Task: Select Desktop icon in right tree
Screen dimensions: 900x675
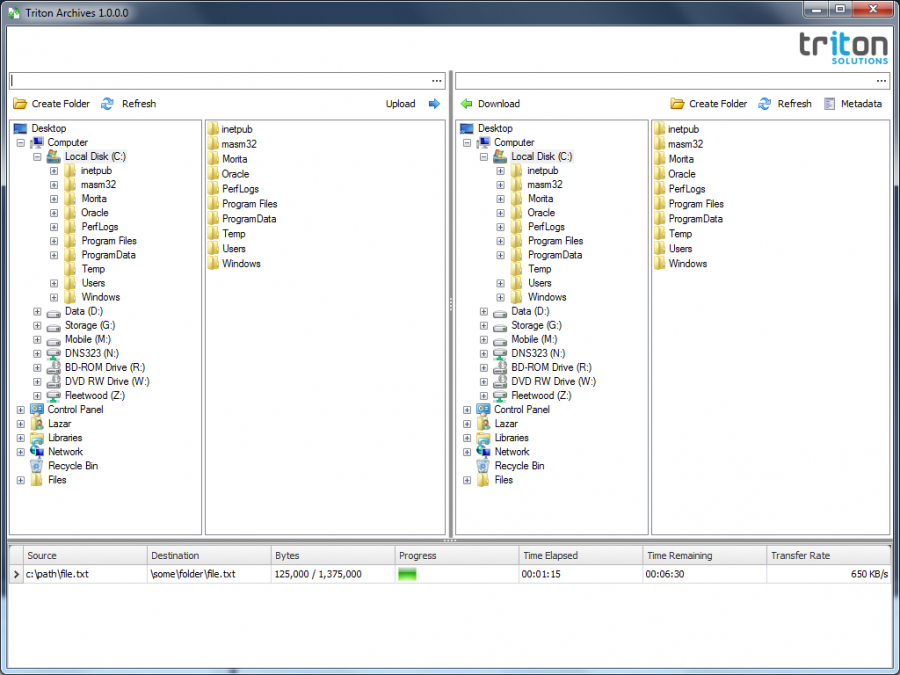Action: (467, 129)
